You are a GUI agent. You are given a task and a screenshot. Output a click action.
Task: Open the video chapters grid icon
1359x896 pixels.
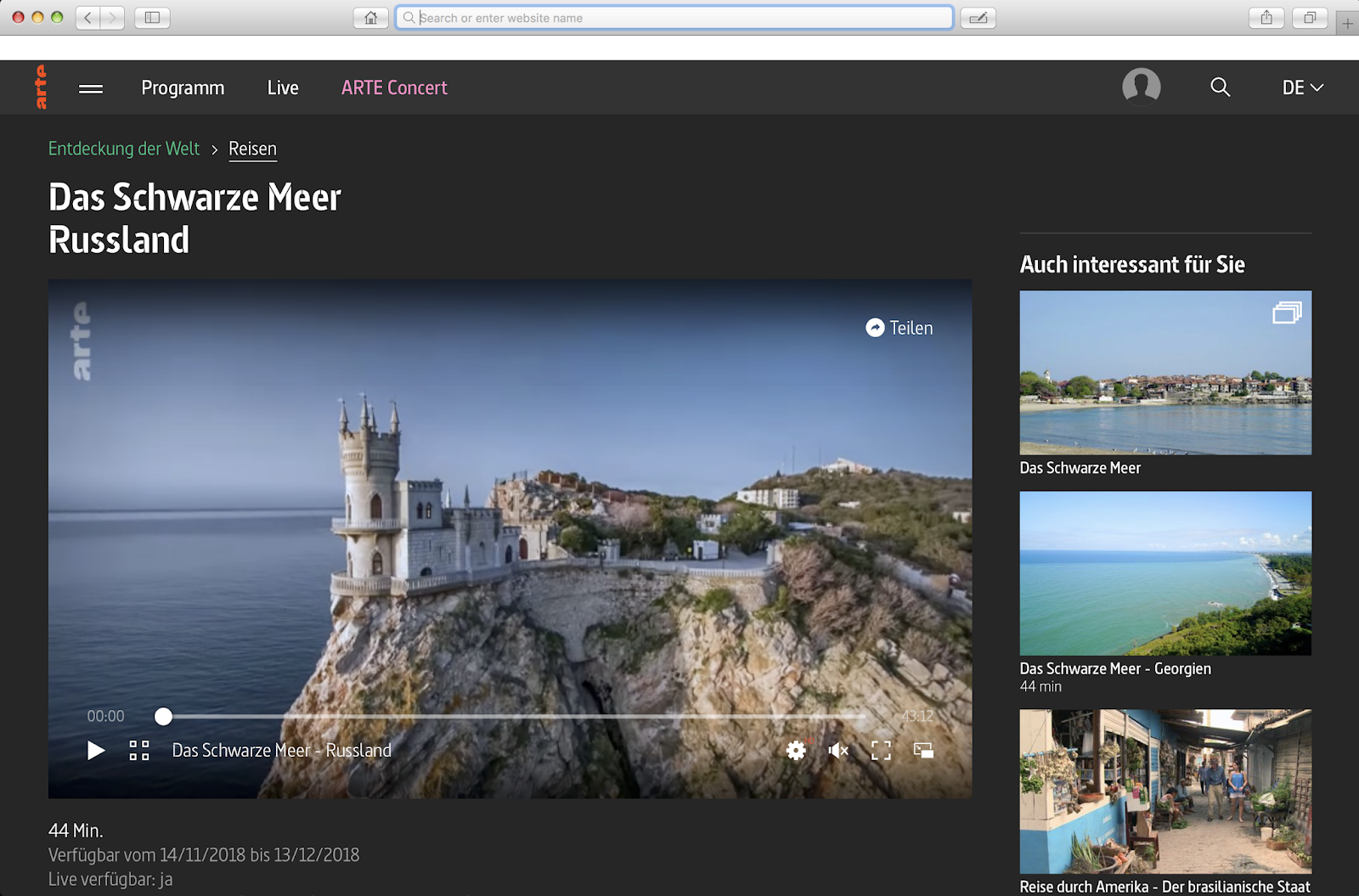pos(139,750)
